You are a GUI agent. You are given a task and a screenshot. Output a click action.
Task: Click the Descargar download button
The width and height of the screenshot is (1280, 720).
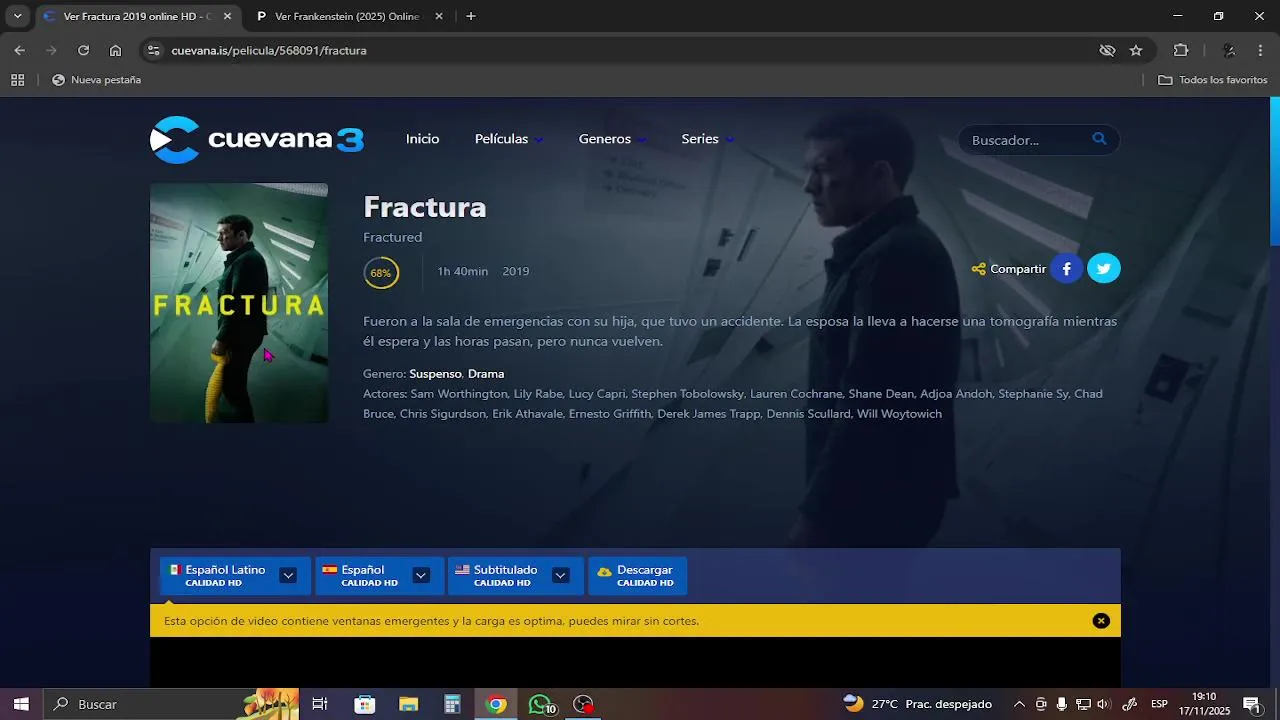[x=637, y=575]
